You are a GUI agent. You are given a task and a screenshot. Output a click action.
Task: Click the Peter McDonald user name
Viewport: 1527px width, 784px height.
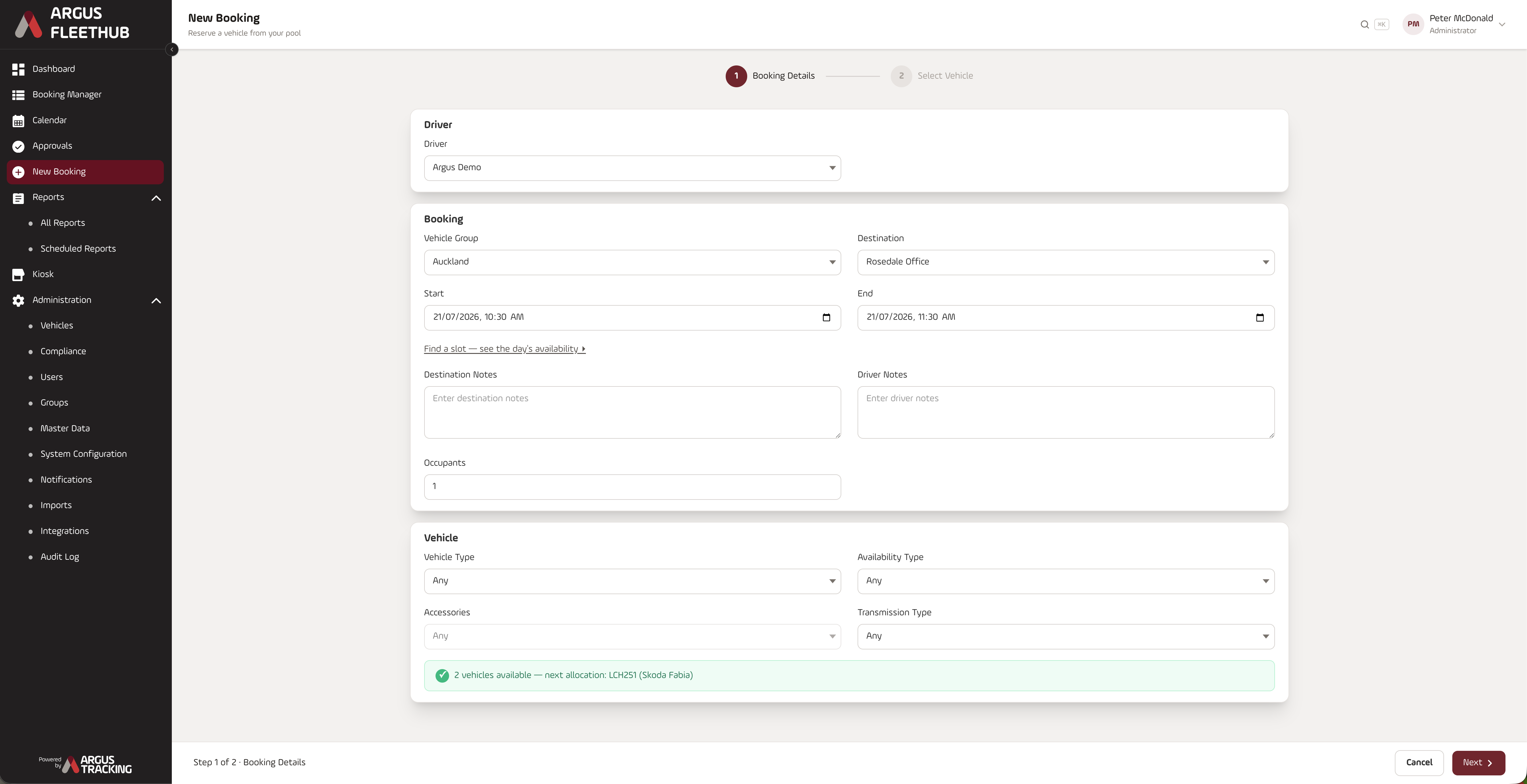pyautogui.click(x=1461, y=18)
